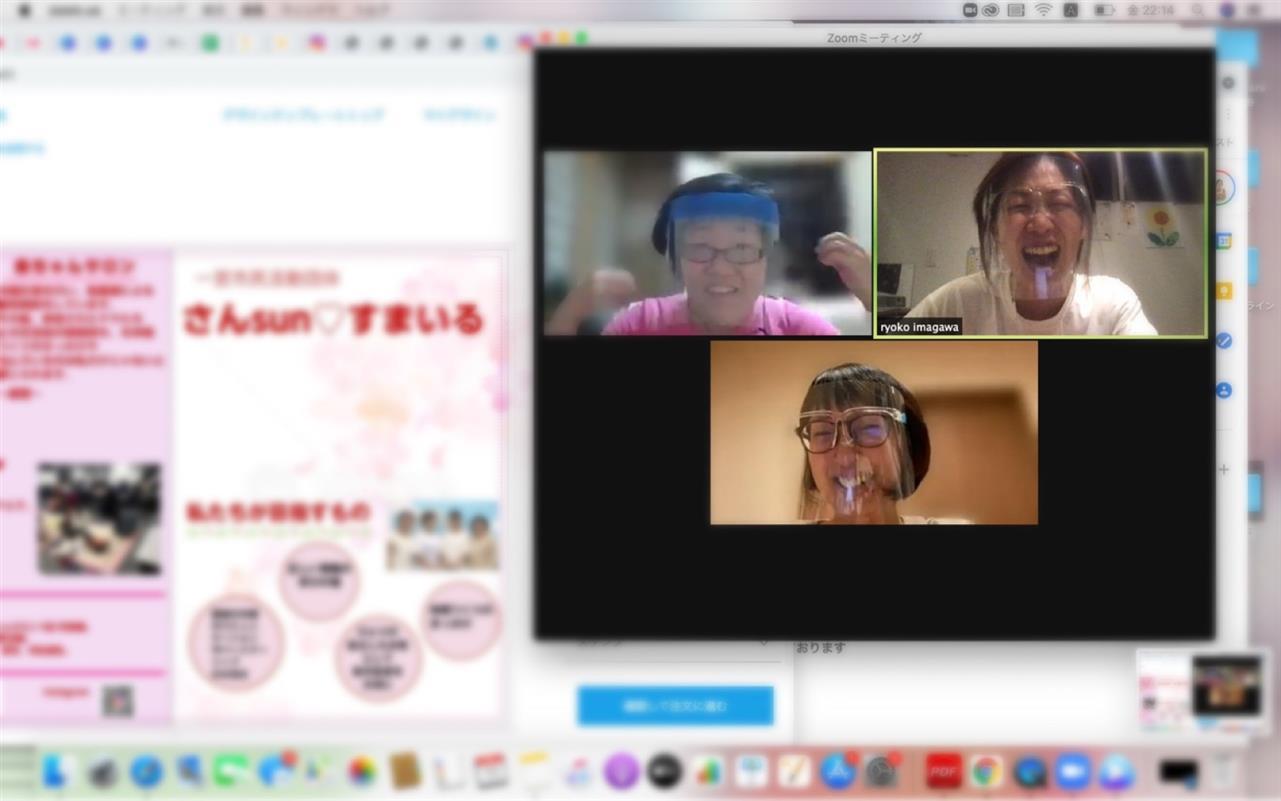
Task: Open the Zoom app in the Dock
Action: (1073, 771)
